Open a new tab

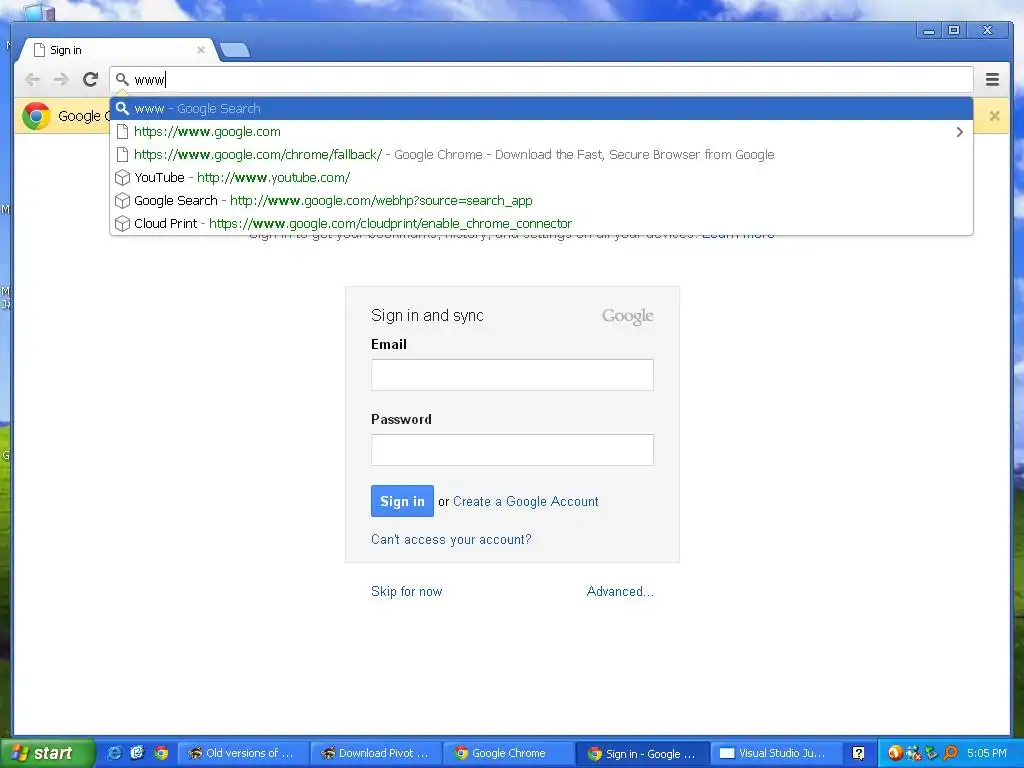pos(234,50)
